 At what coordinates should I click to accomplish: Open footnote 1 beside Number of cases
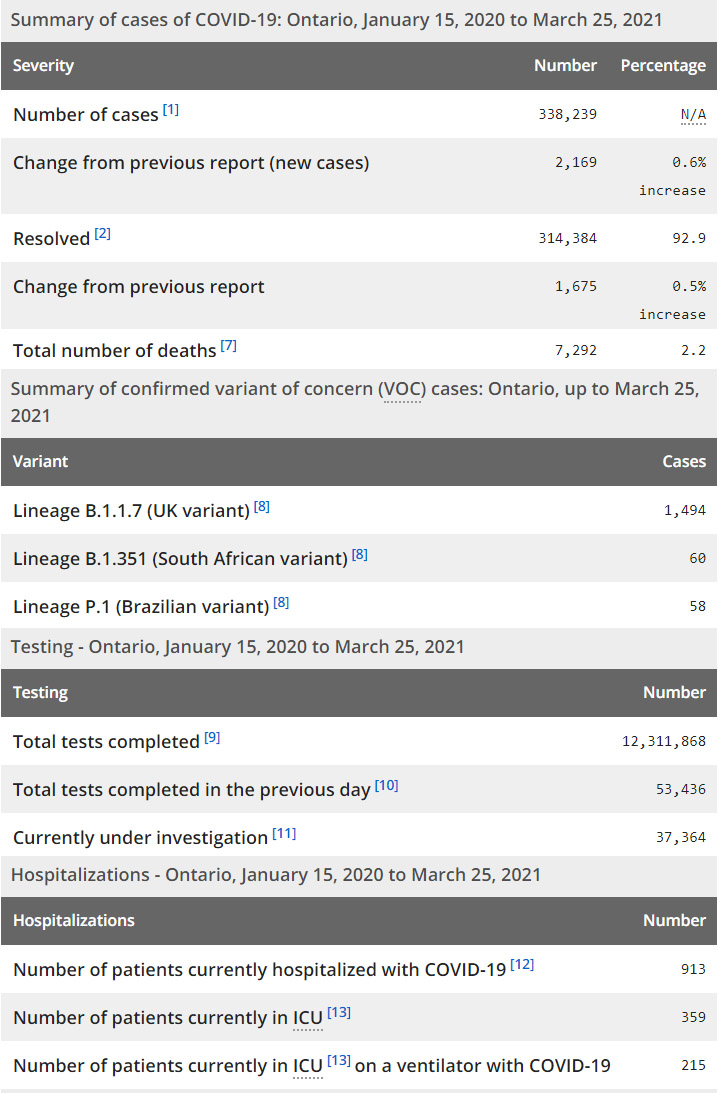click(171, 110)
